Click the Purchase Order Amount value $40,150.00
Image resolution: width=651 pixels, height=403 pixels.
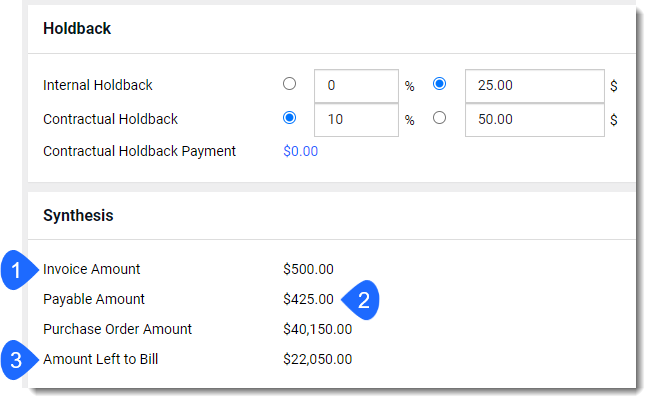click(x=318, y=329)
